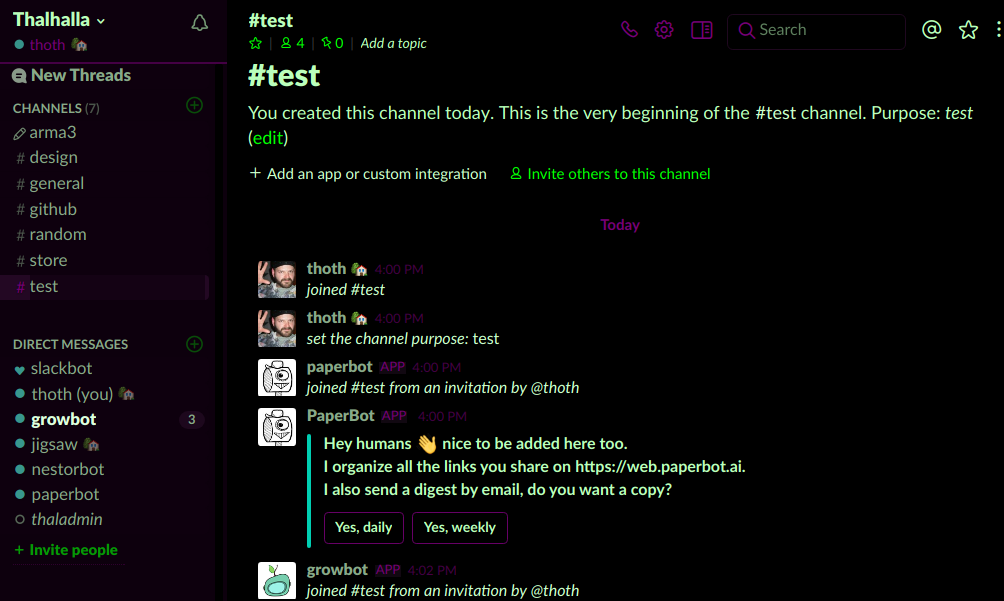Click the Yes, daily button
This screenshot has width=1004, height=601.
click(364, 527)
